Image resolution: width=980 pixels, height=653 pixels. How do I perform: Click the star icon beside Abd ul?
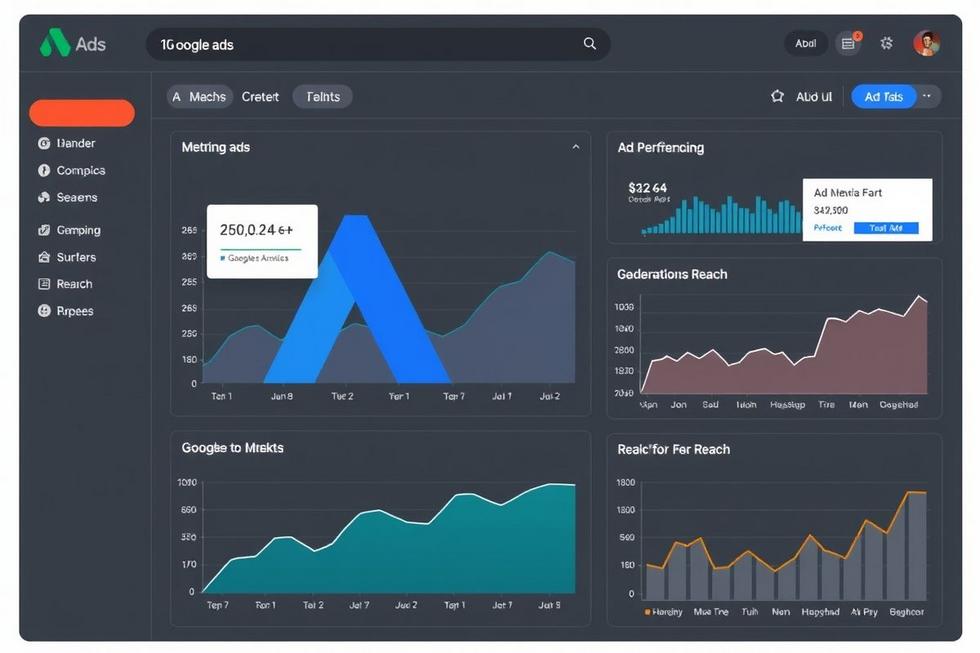[777, 97]
